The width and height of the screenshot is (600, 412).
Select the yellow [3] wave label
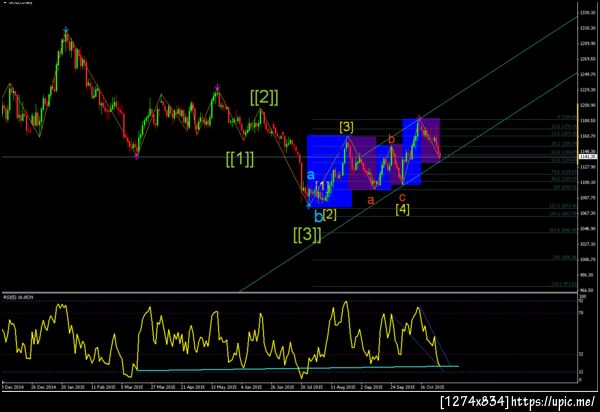[346, 127]
